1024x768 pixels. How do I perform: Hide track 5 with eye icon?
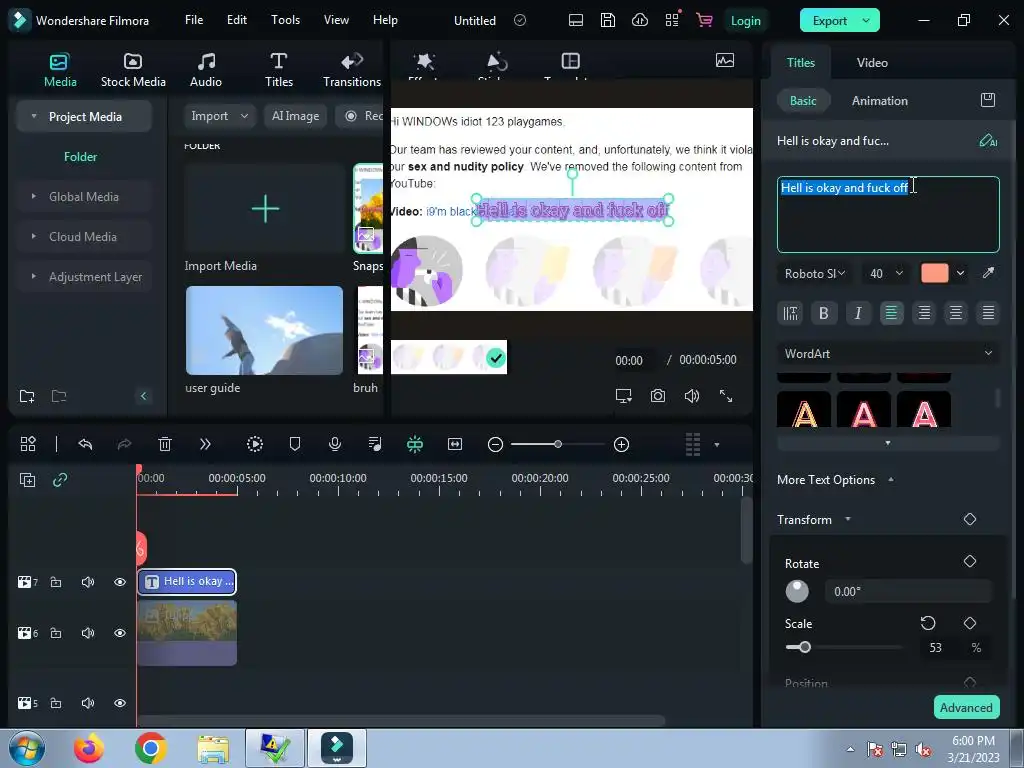pyautogui.click(x=120, y=703)
